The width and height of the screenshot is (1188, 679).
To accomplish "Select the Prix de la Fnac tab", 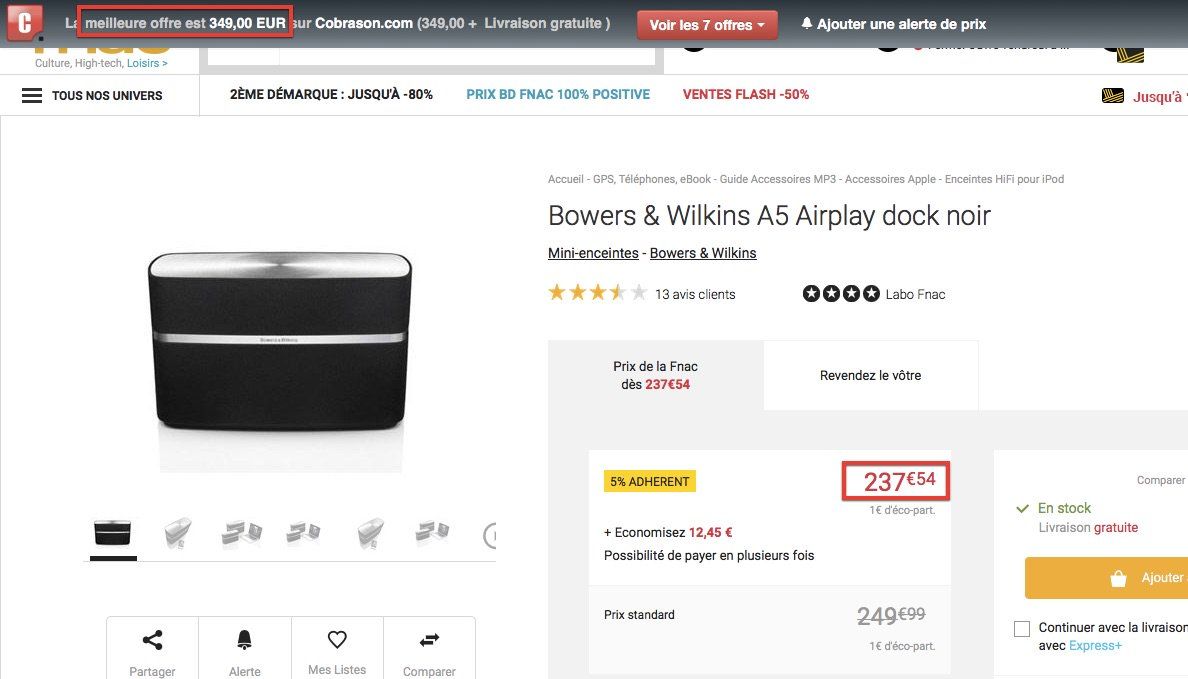I will coord(655,375).
